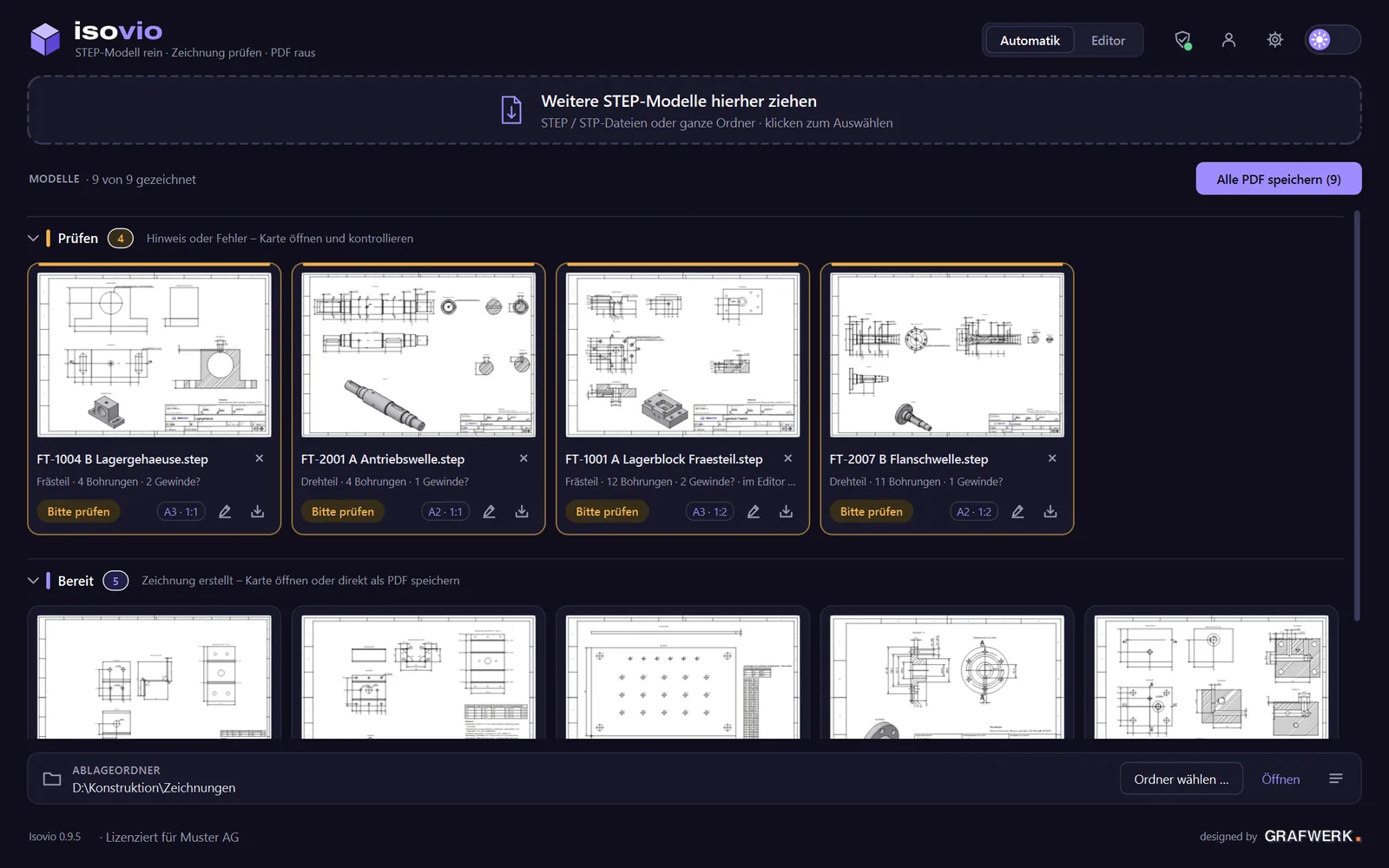The width and height of the screenshot is (1389, 868).
Task: Open the folder options menu icon
Action: [1336, 779]
